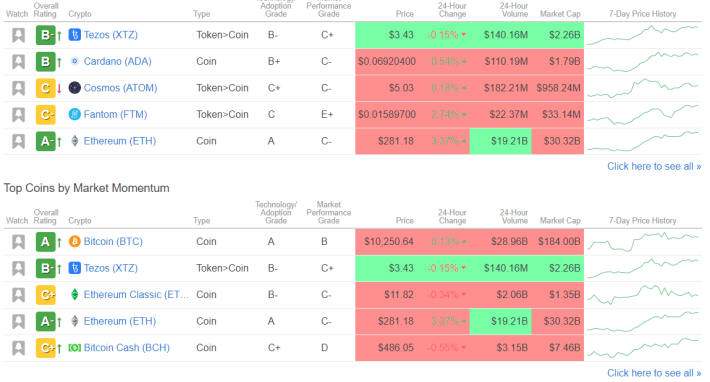Click the C+ rating badge for Bitcoin Cash
This screenshot has width=710, height=382.
[45, 349]
